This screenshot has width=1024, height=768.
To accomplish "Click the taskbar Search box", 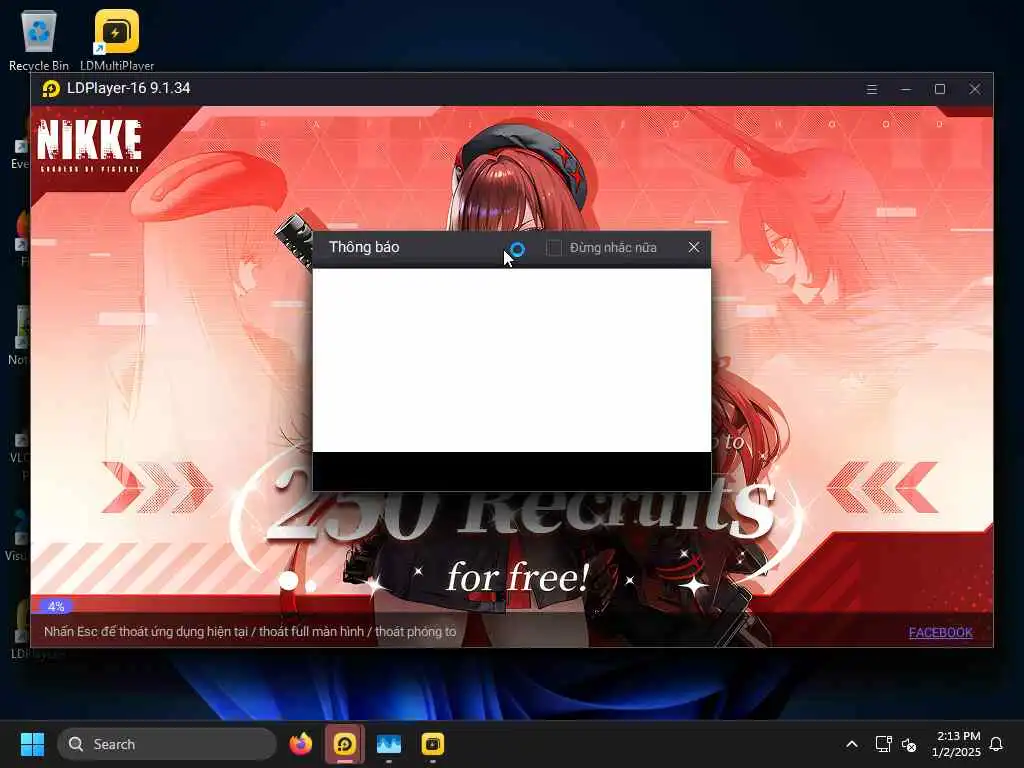I will click(167, 744).
